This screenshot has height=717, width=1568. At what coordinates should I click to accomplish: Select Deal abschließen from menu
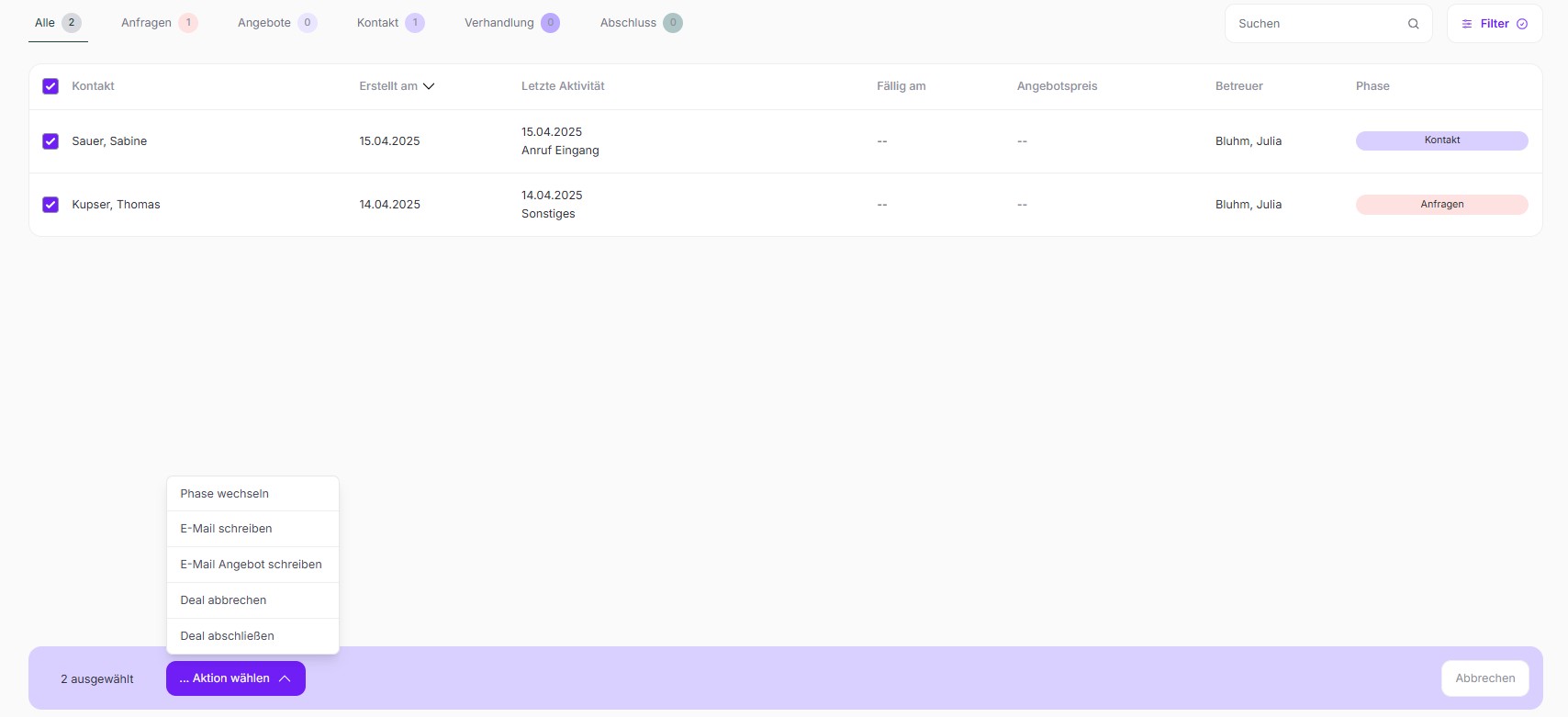tap(252, 636)
